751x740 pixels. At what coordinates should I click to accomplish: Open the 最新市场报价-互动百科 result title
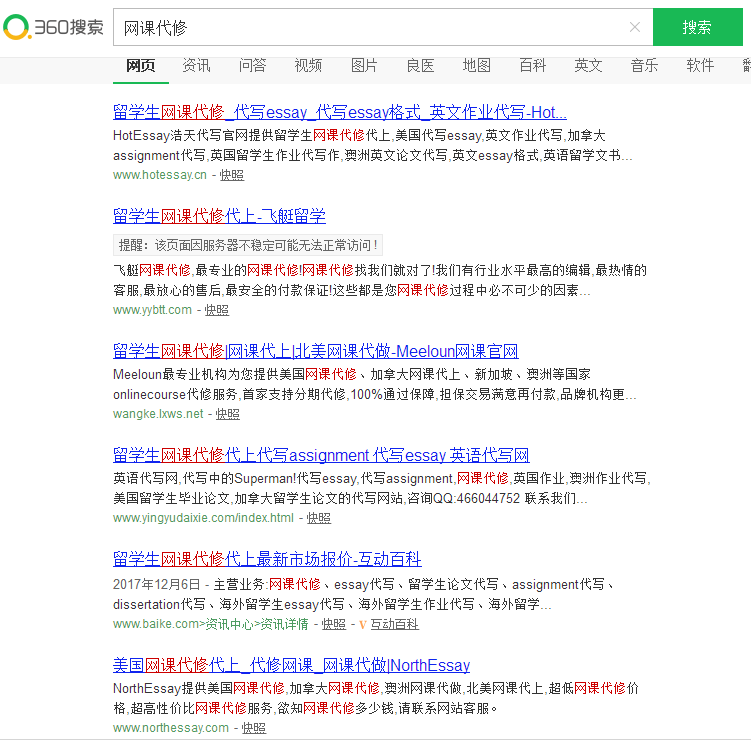coord(267,559)
